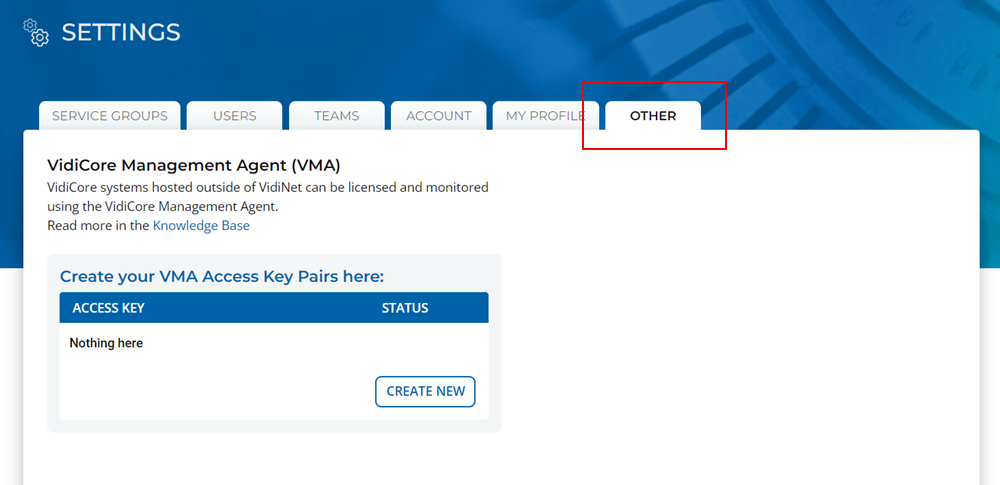Open the Service Groups tab

pyautogui.click(x=110, y=116)
